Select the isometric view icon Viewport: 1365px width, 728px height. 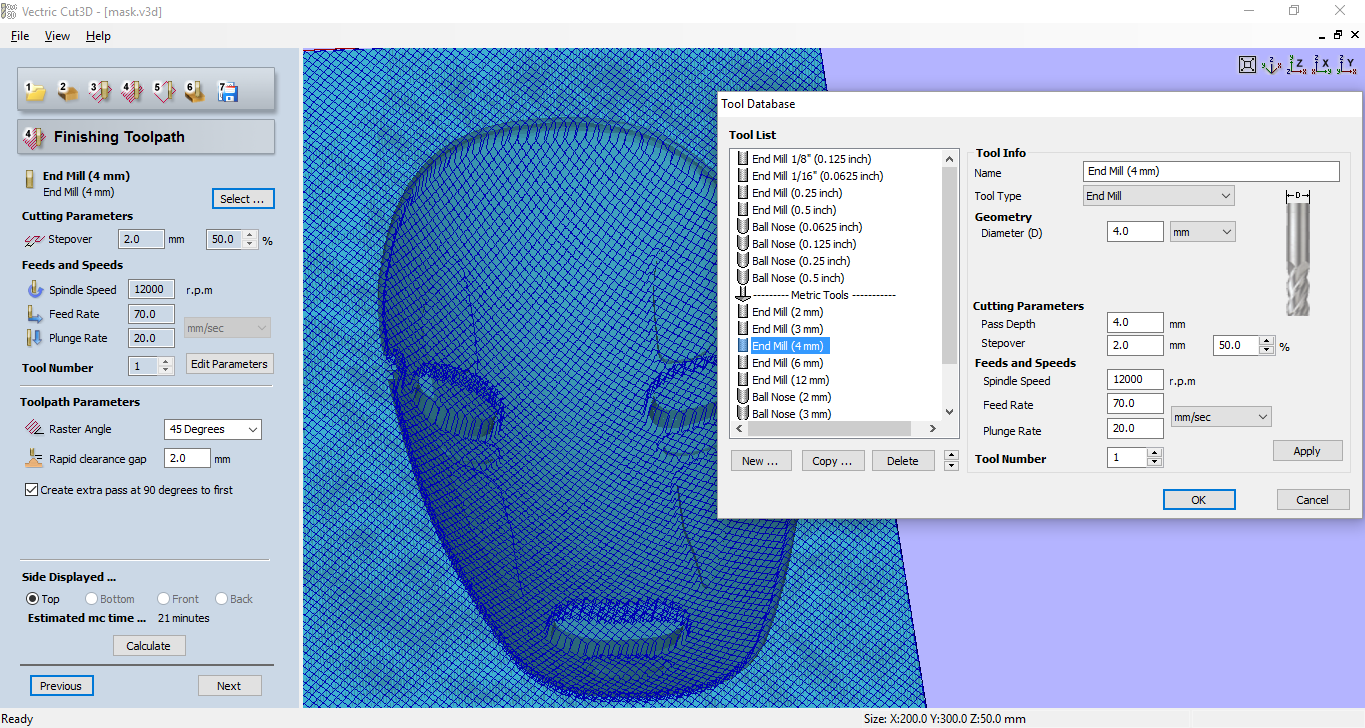pyautogui.click(x=1272, y=64)
